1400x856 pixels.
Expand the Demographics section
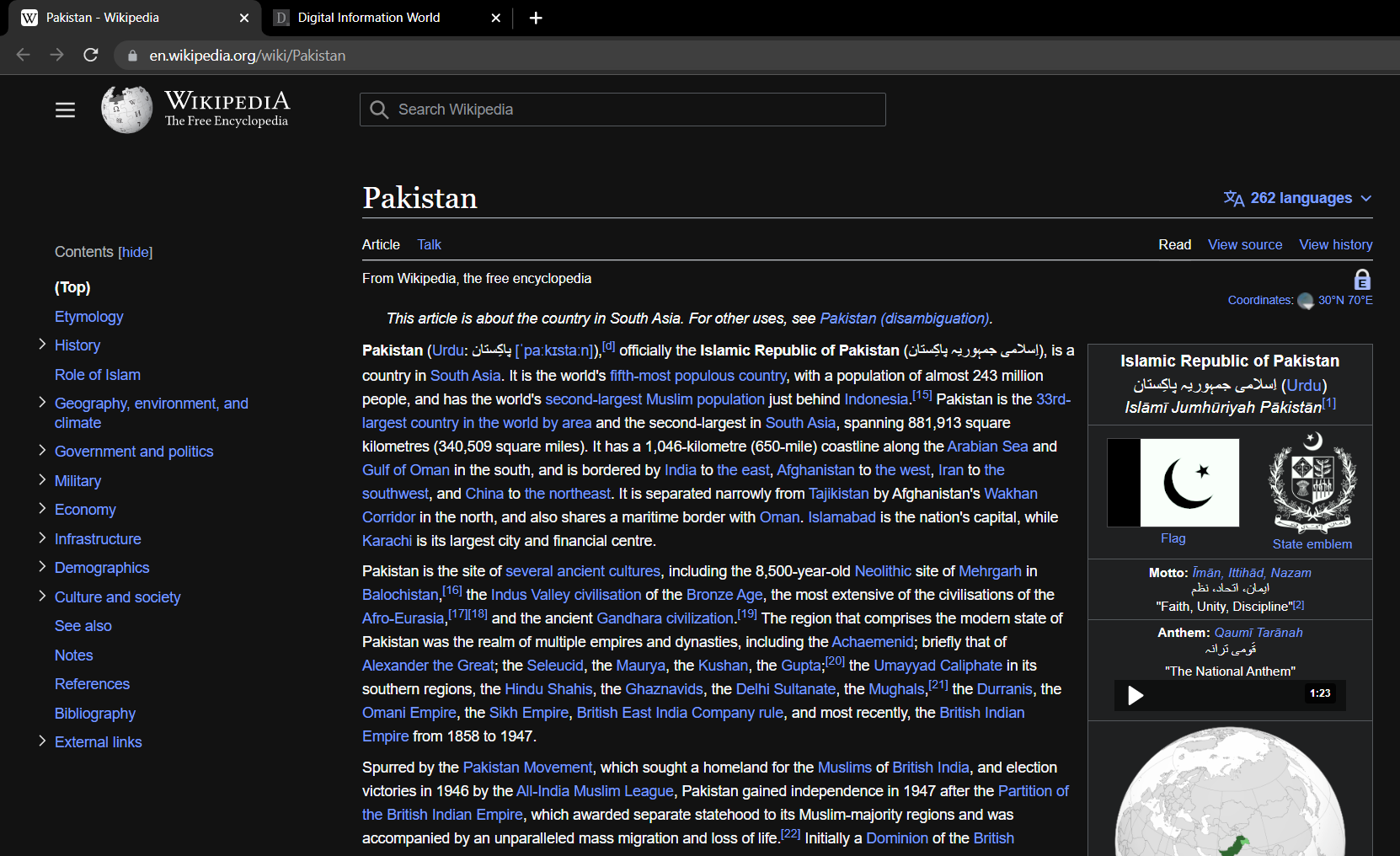pos(42,566)
